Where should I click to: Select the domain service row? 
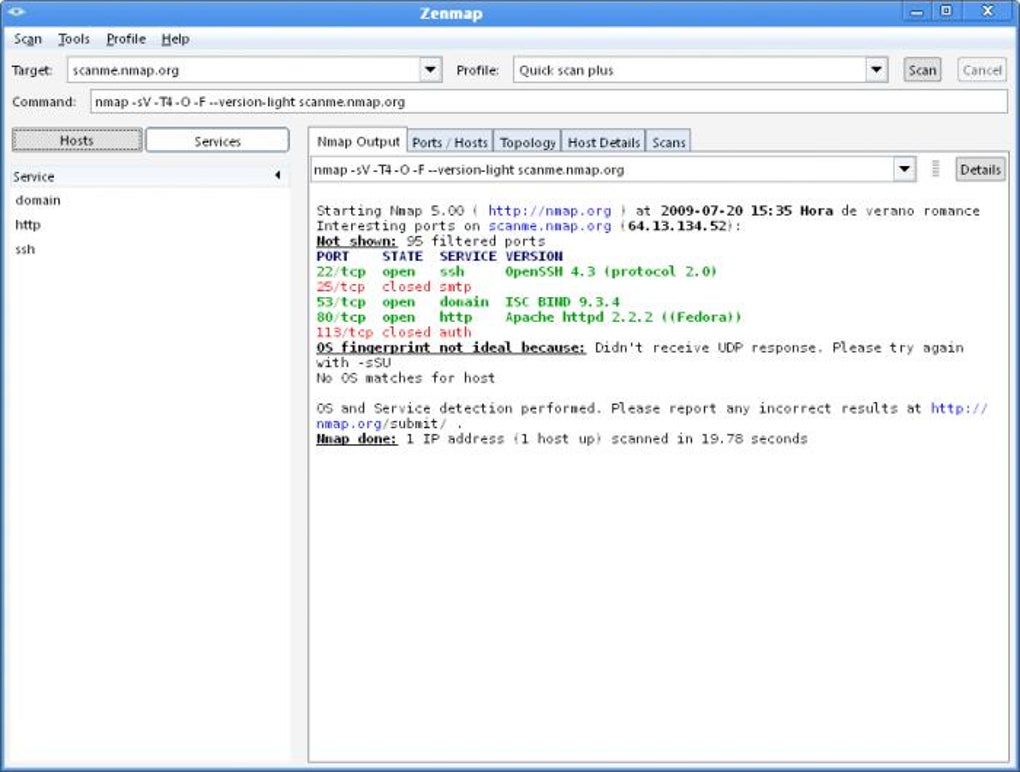point(150,200)
